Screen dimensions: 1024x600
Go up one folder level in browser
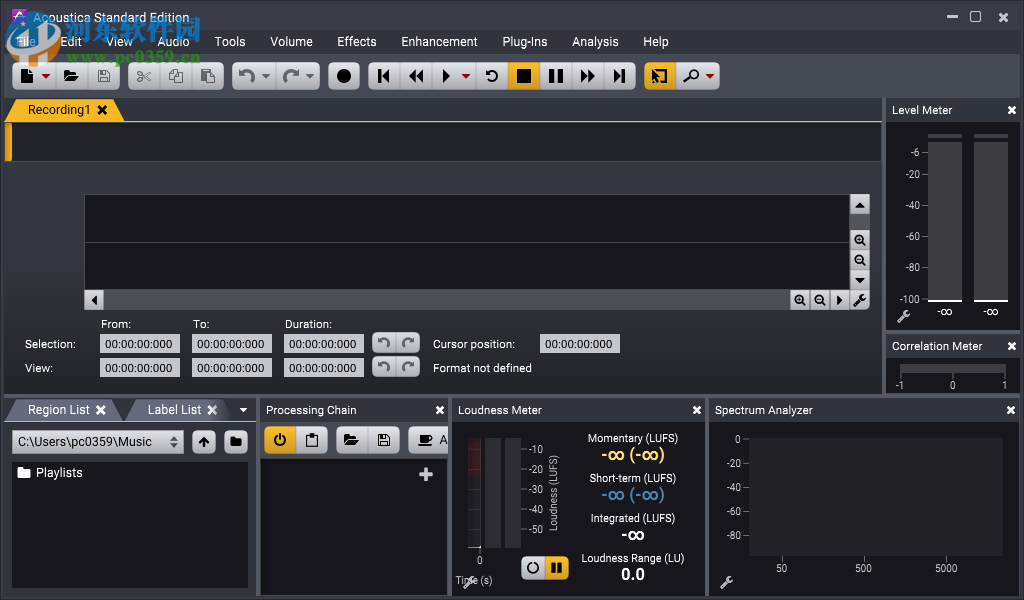click(x=204, y=441)
